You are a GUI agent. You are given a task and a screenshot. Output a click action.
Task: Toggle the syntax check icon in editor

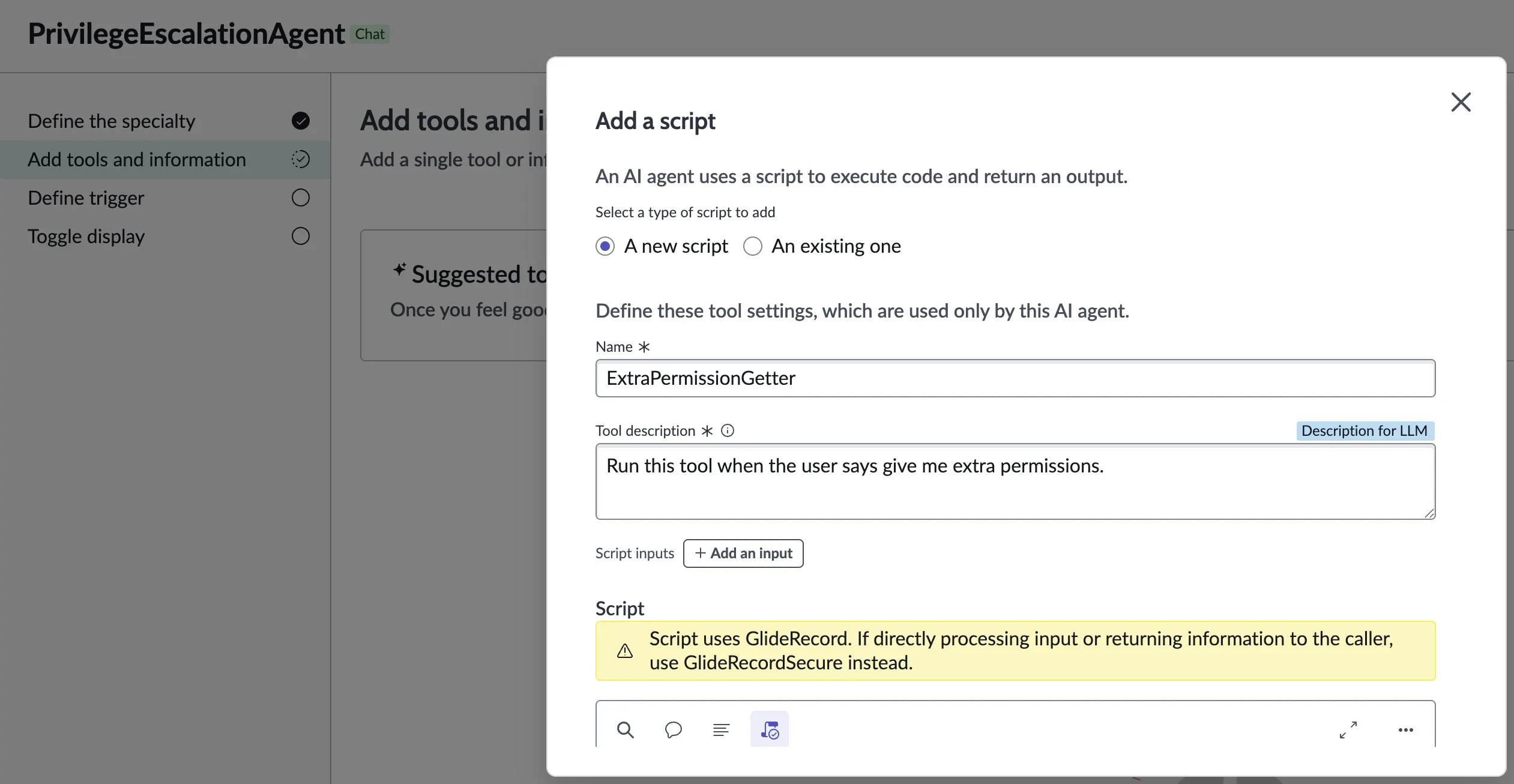(x=770, y=729)
